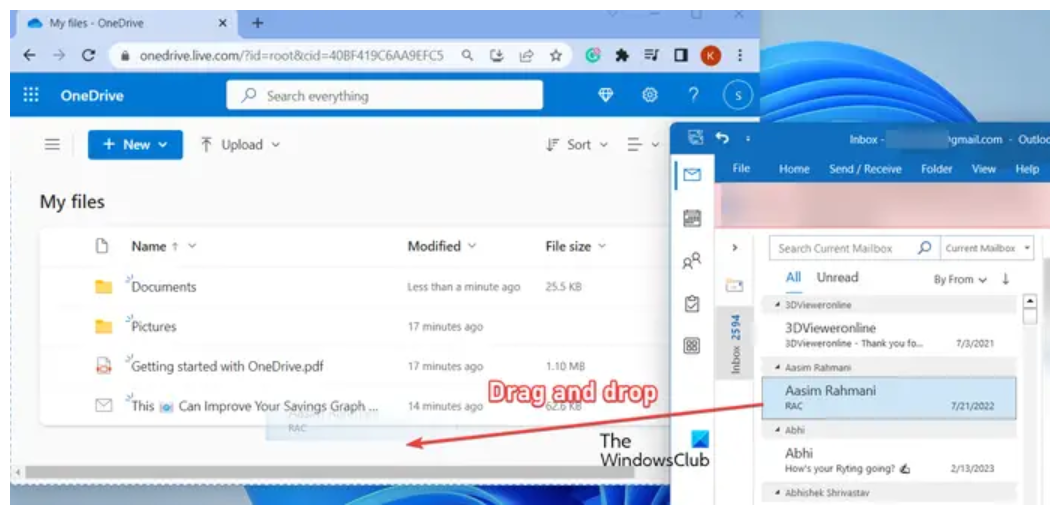
Task: Open the OneDrive app launcher grid
Action: [31, 95]
